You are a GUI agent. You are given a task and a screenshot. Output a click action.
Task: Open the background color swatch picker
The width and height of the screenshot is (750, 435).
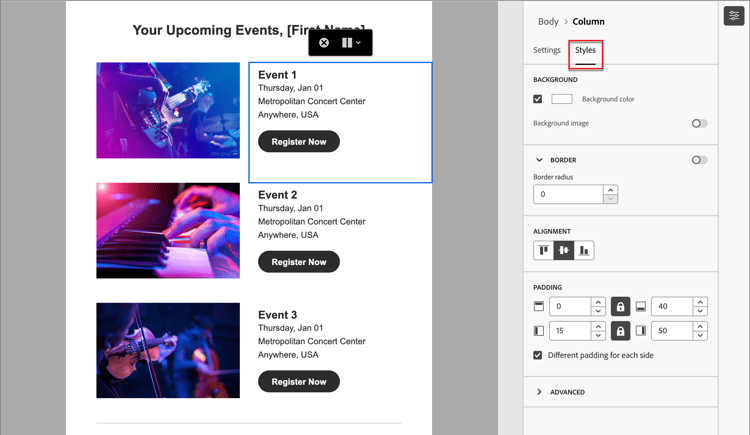point(562,99)
